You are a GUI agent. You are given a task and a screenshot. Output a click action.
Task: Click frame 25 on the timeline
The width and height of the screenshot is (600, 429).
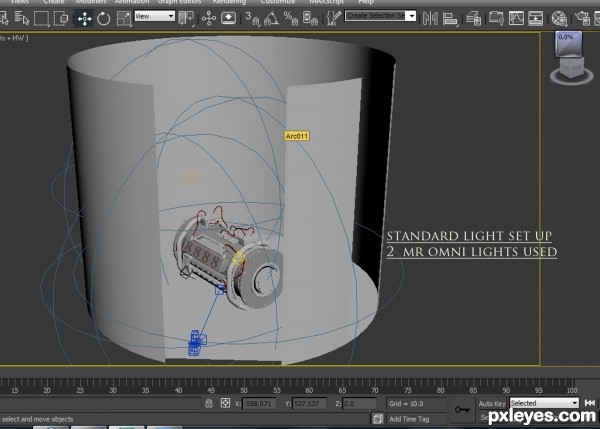pyautogui.click(x=80, y=390)
